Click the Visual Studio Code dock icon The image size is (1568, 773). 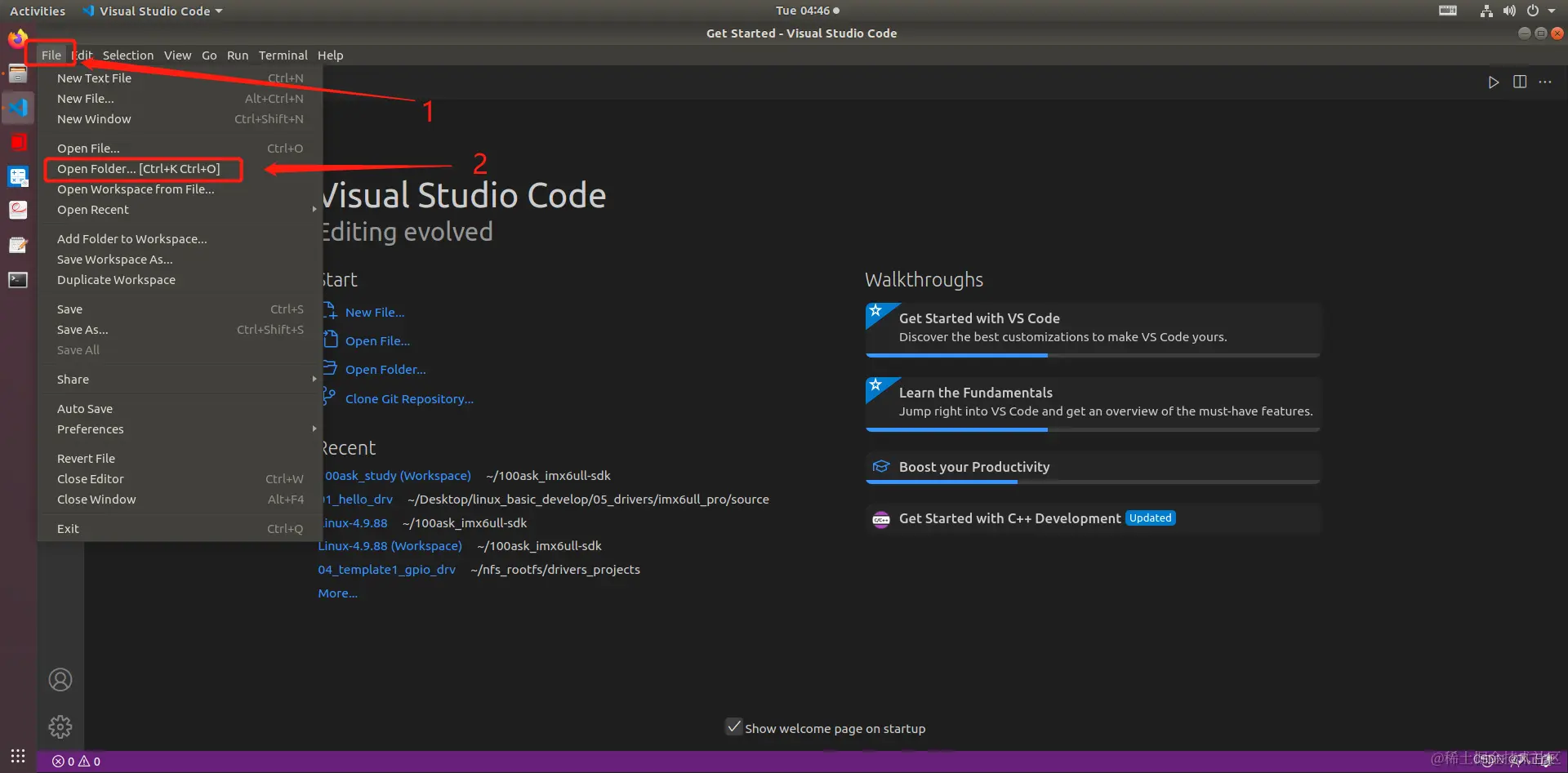[18, 108]
